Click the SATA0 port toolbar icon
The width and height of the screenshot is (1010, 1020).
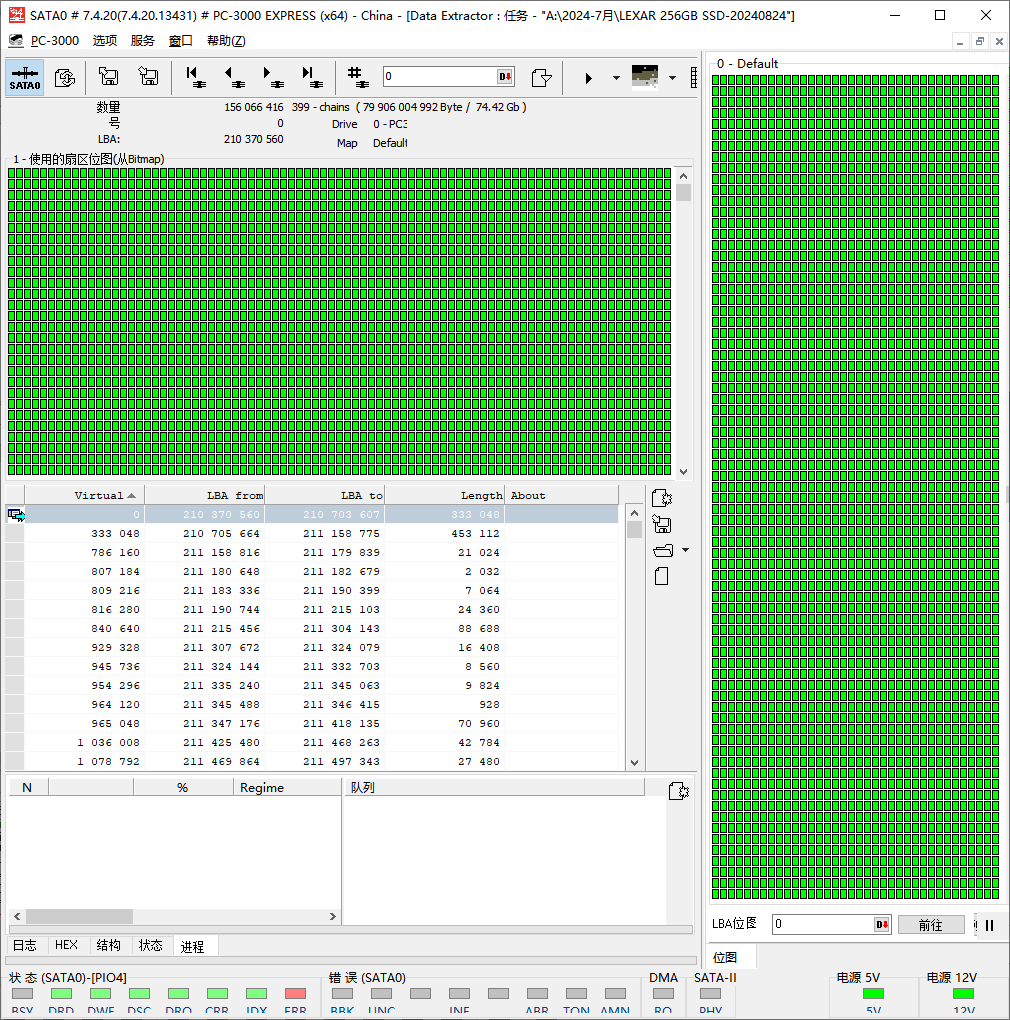point(25,77)
